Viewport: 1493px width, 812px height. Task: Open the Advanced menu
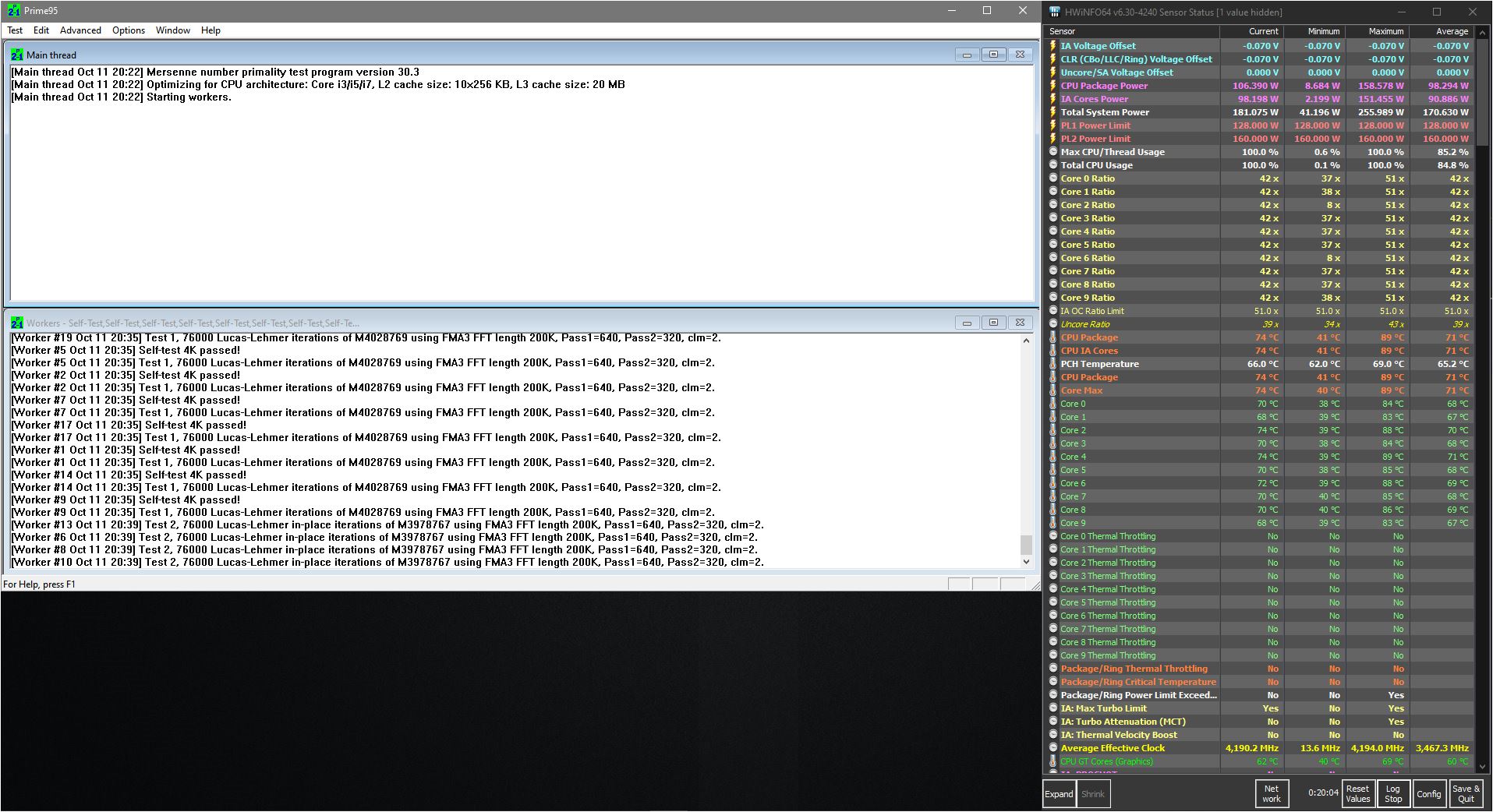(x=80, y=30)
